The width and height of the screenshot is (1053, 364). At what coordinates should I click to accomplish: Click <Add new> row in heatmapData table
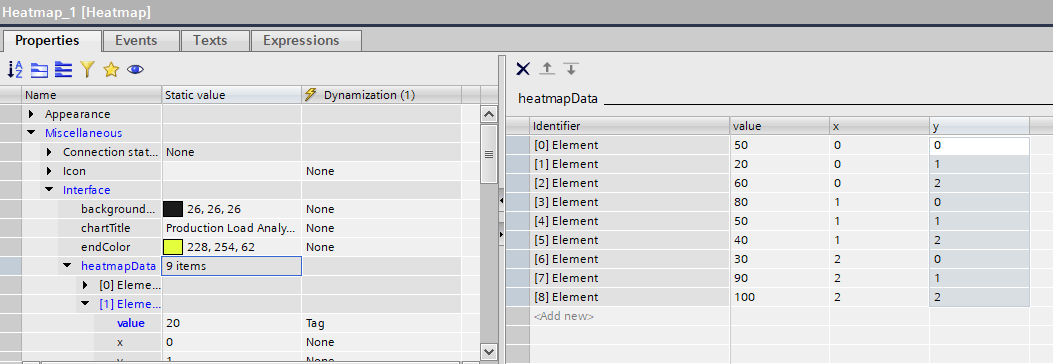563,316
